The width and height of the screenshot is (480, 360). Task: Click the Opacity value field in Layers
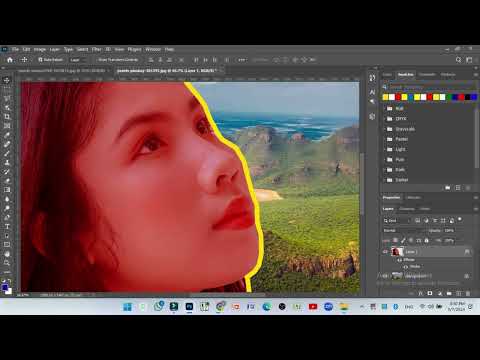click(449, 230)
